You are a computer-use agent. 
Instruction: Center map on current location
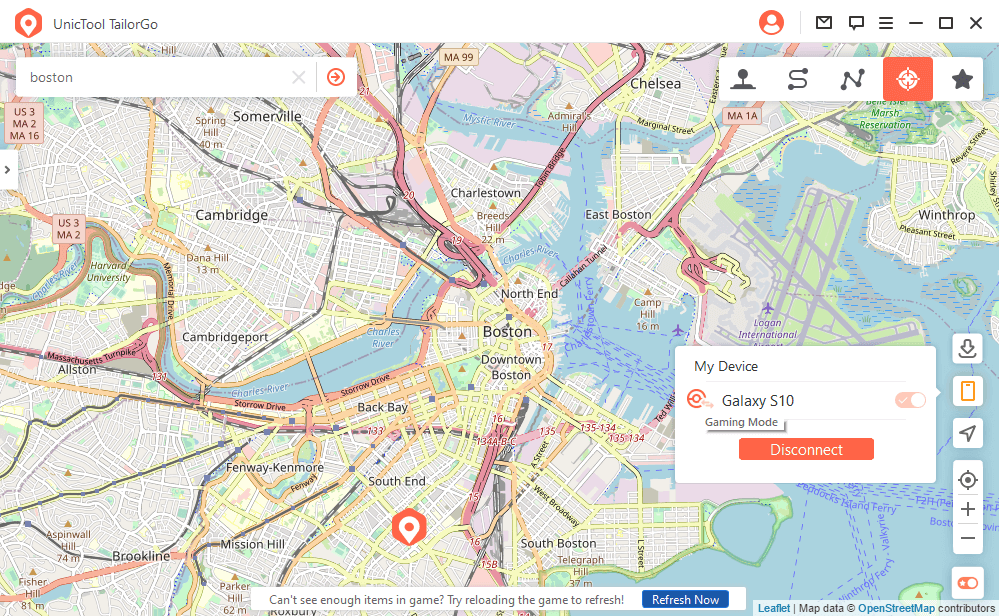point(967,480)
